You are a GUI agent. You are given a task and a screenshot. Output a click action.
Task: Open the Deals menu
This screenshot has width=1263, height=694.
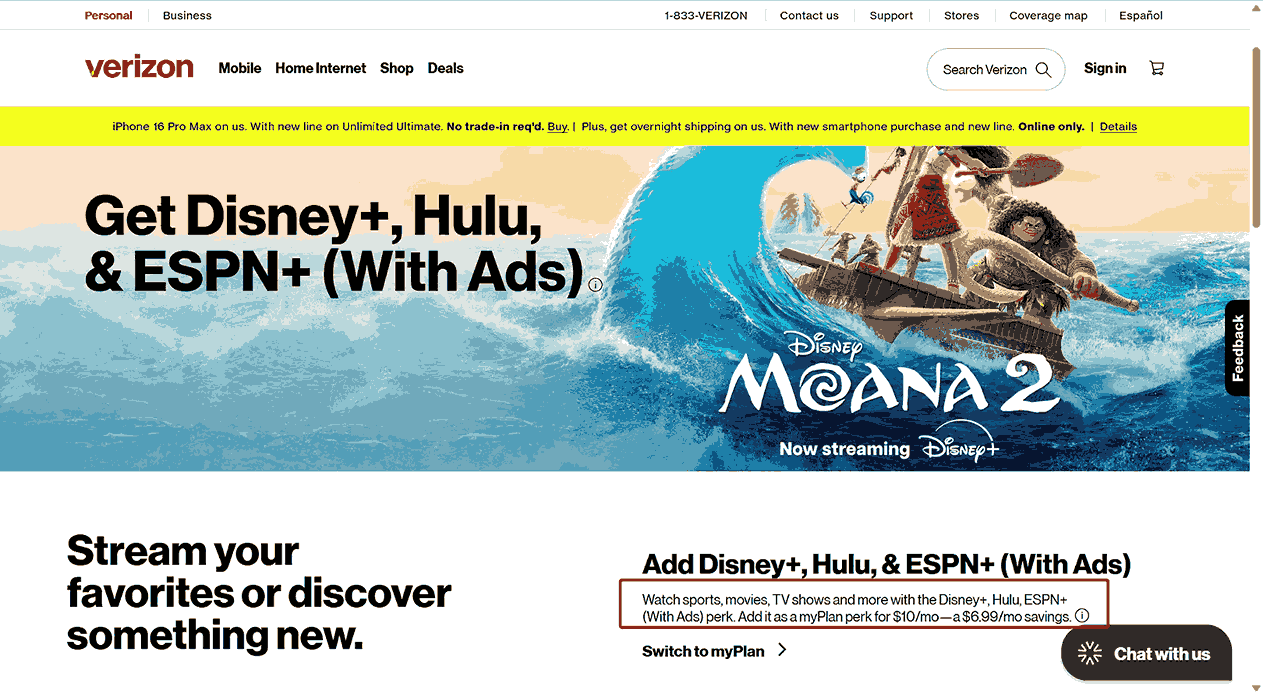446,68
